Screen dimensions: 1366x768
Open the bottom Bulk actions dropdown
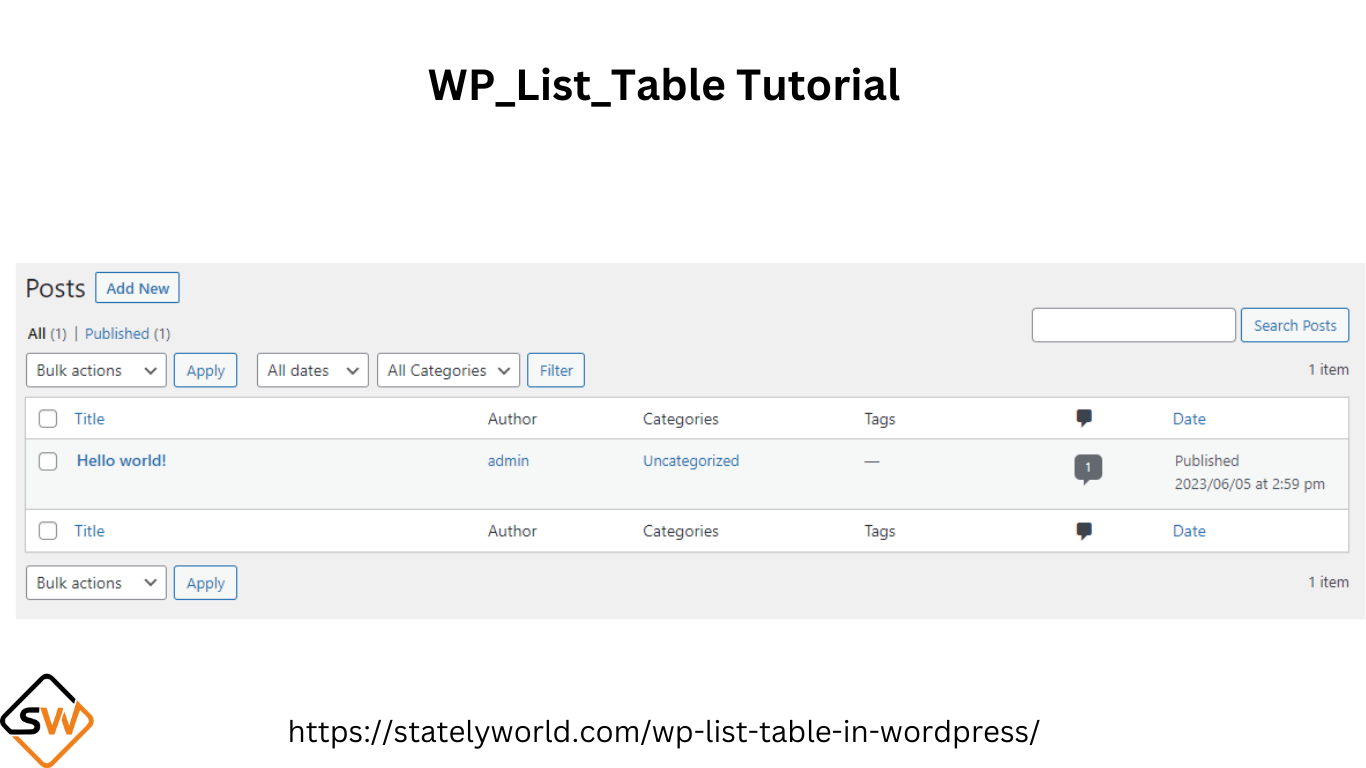tap(96, 583)
